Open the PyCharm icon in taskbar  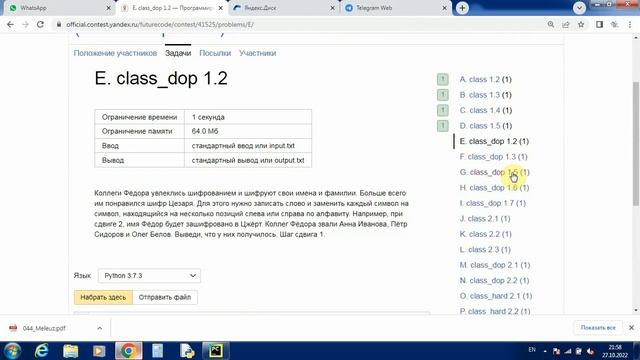[x=216, y=351]
